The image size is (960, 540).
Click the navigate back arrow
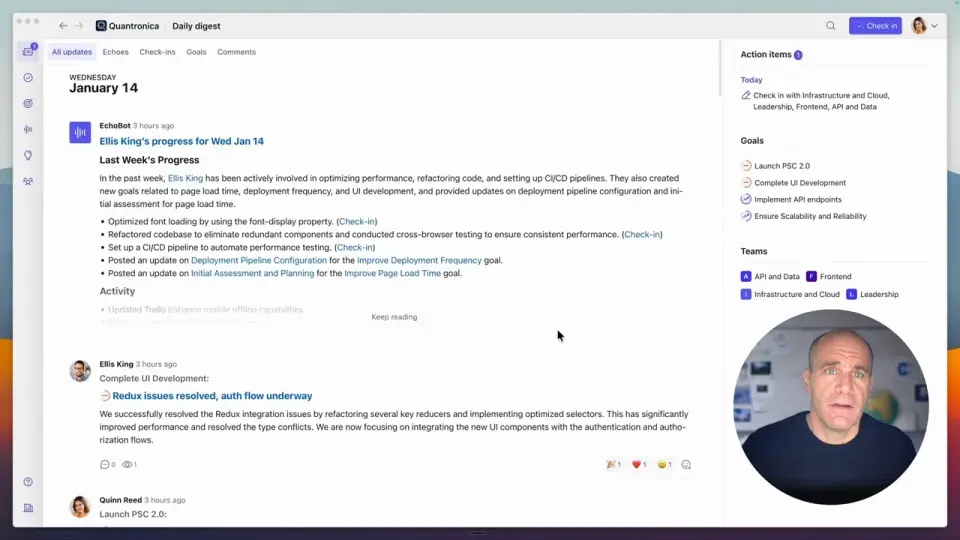pos(64,26)
